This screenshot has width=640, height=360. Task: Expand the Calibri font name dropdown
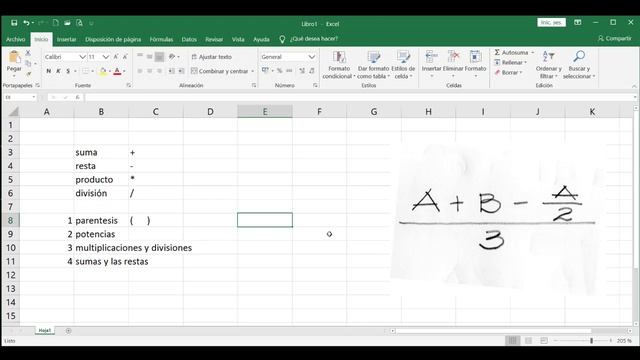coord(82,57)
